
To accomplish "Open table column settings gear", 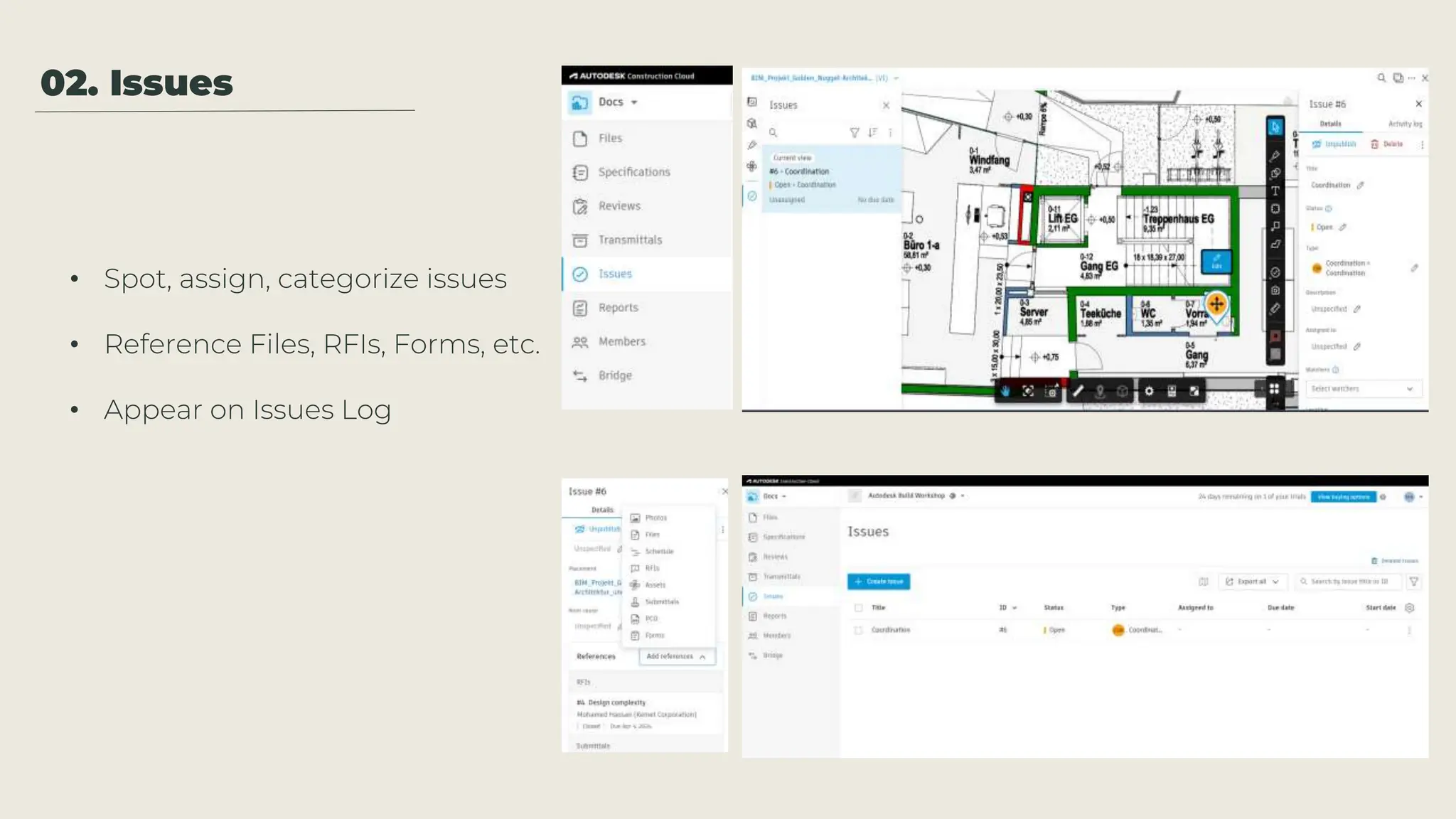I will click(x=1410, y=608).
